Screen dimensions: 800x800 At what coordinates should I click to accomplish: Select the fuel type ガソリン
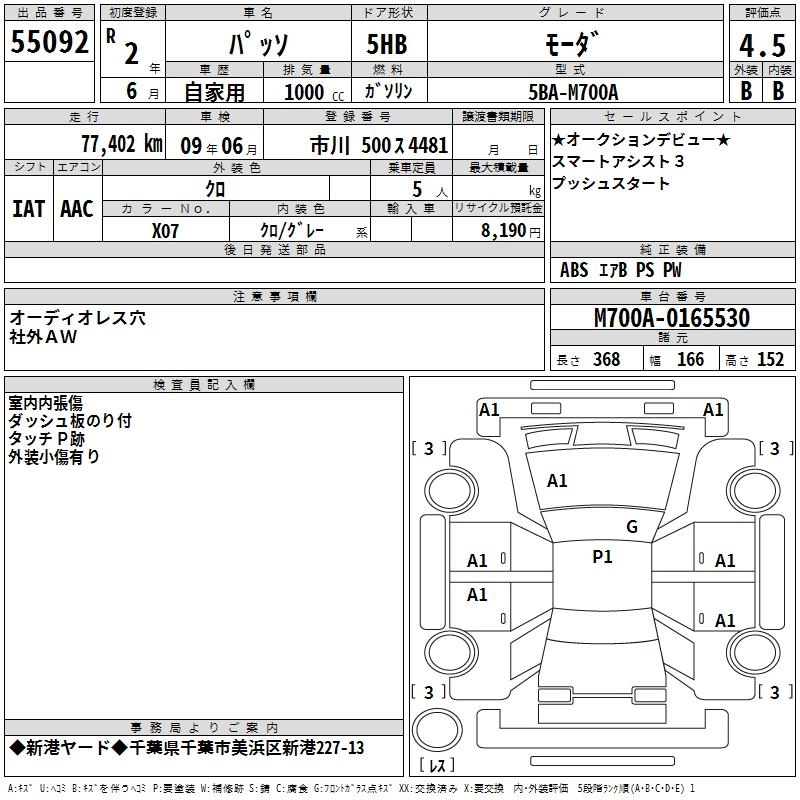point(388,91)
